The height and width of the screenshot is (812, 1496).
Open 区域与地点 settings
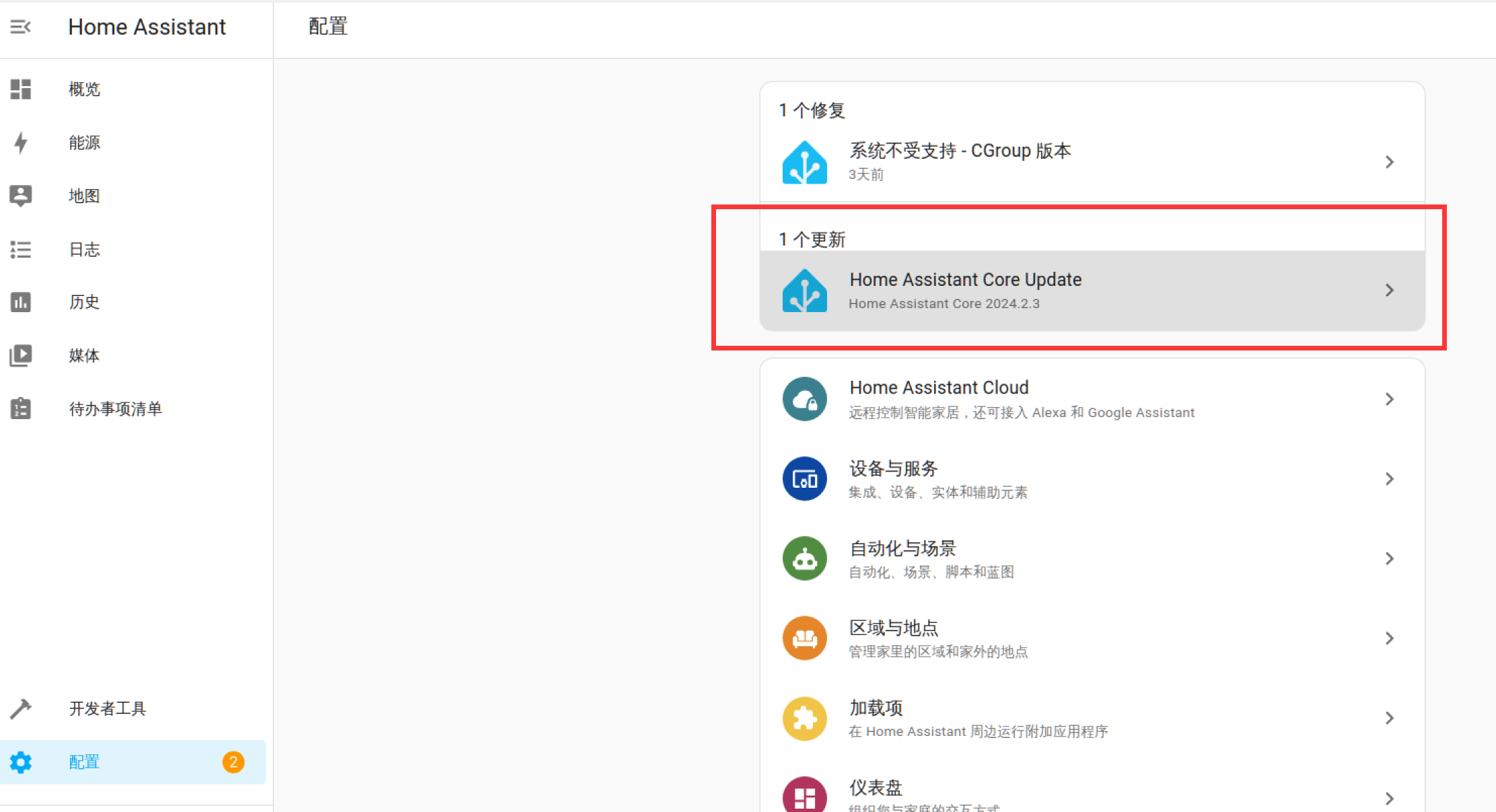click(x=1092, y=638)
